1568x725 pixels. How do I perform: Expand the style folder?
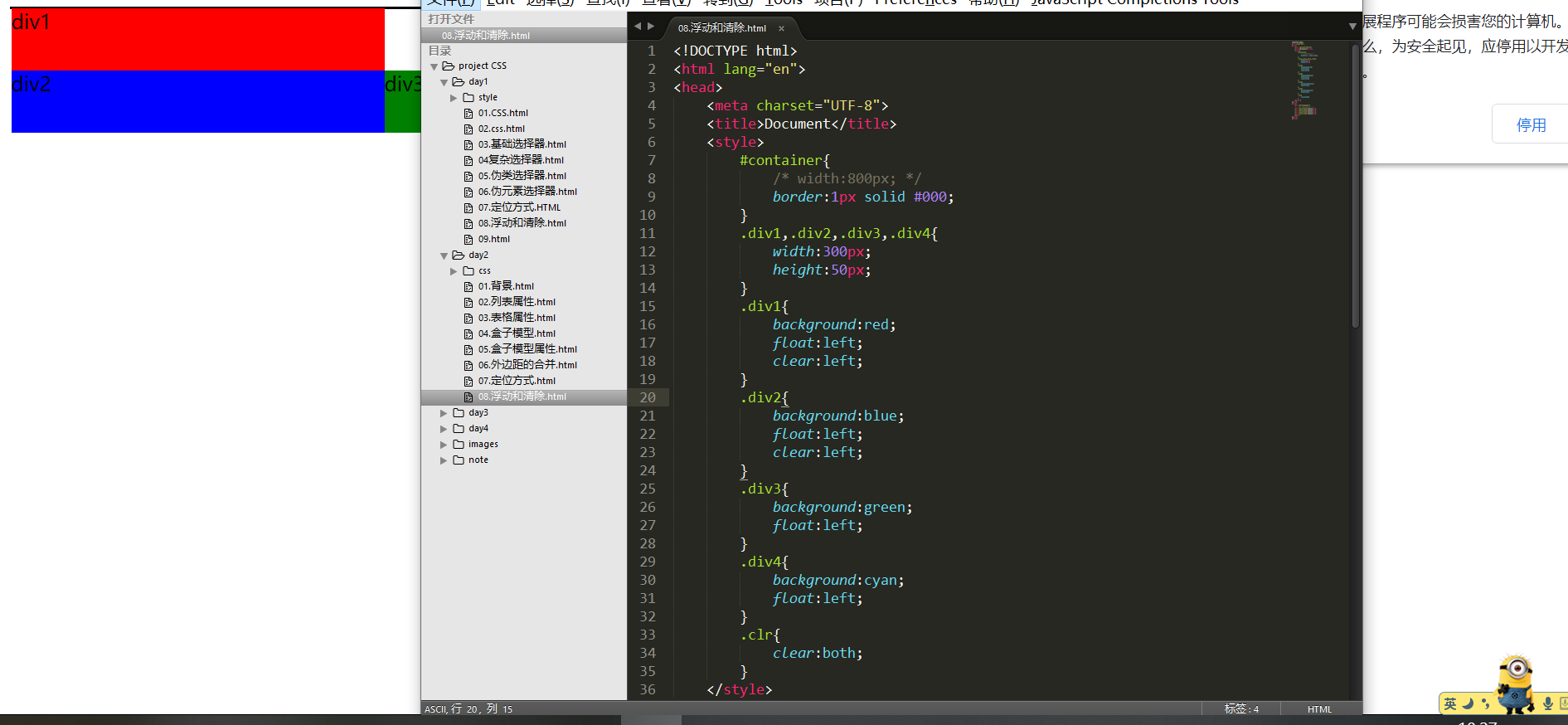coord(454,98)
